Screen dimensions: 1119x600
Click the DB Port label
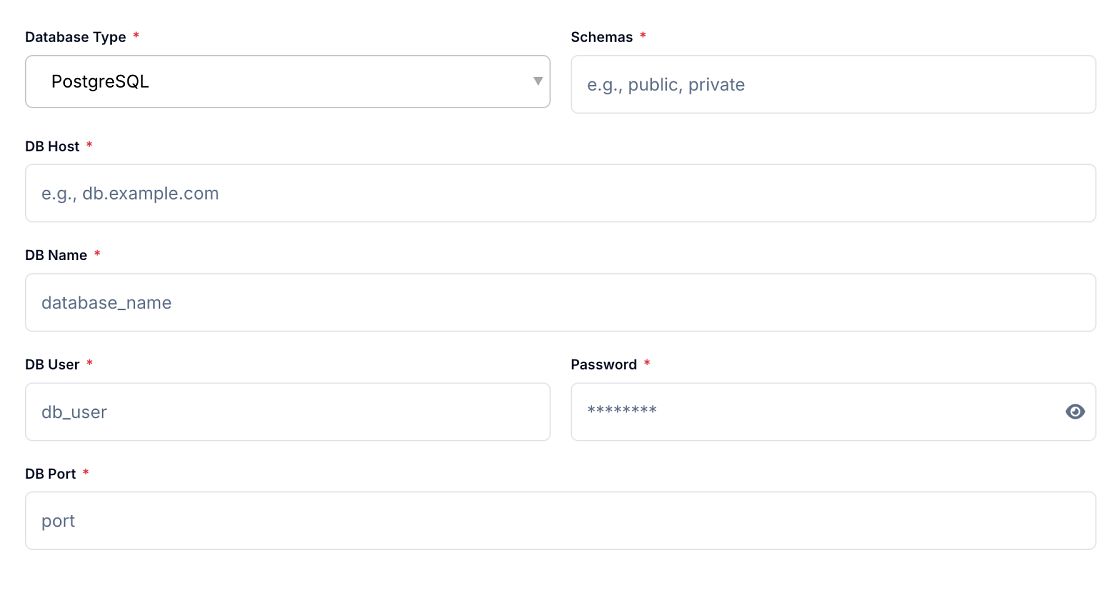[50, 473]
